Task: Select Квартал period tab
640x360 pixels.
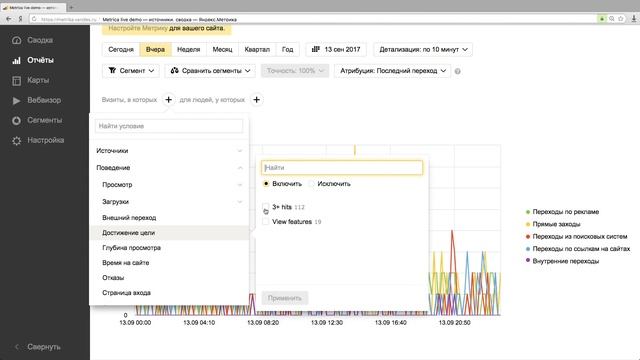Action: pos(257,49)
